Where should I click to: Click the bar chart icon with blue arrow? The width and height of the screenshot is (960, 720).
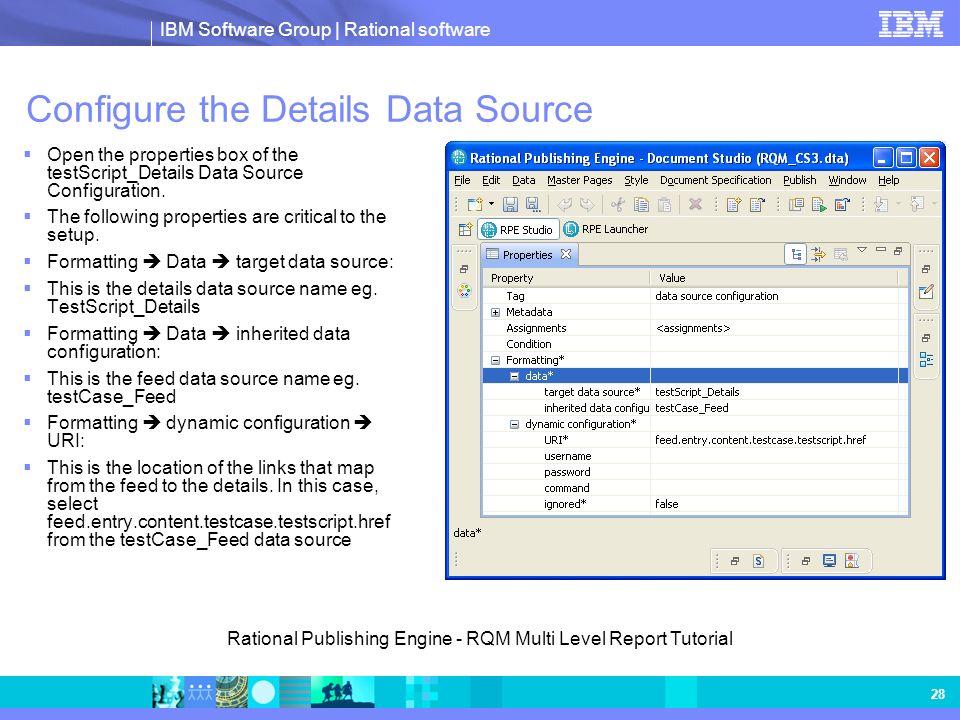[x=842, y=204]
